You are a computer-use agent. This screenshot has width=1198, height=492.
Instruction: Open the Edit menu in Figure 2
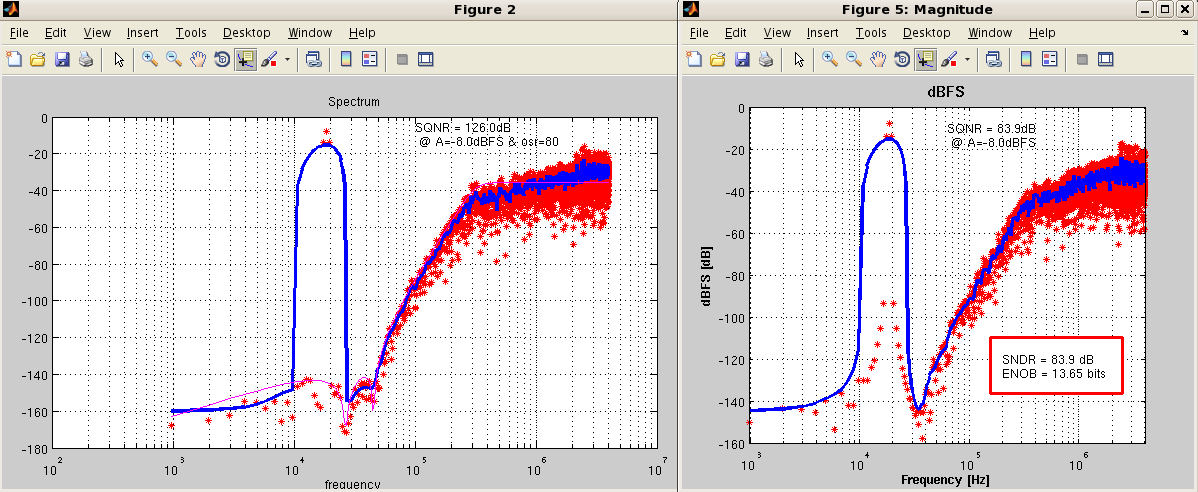click(x=56, y=33)
